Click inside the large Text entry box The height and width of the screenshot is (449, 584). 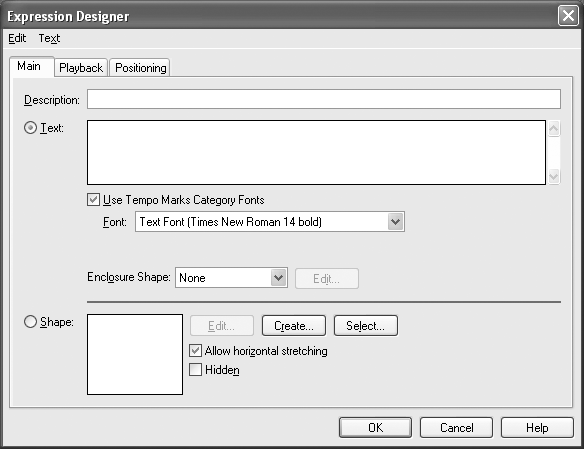316,152
